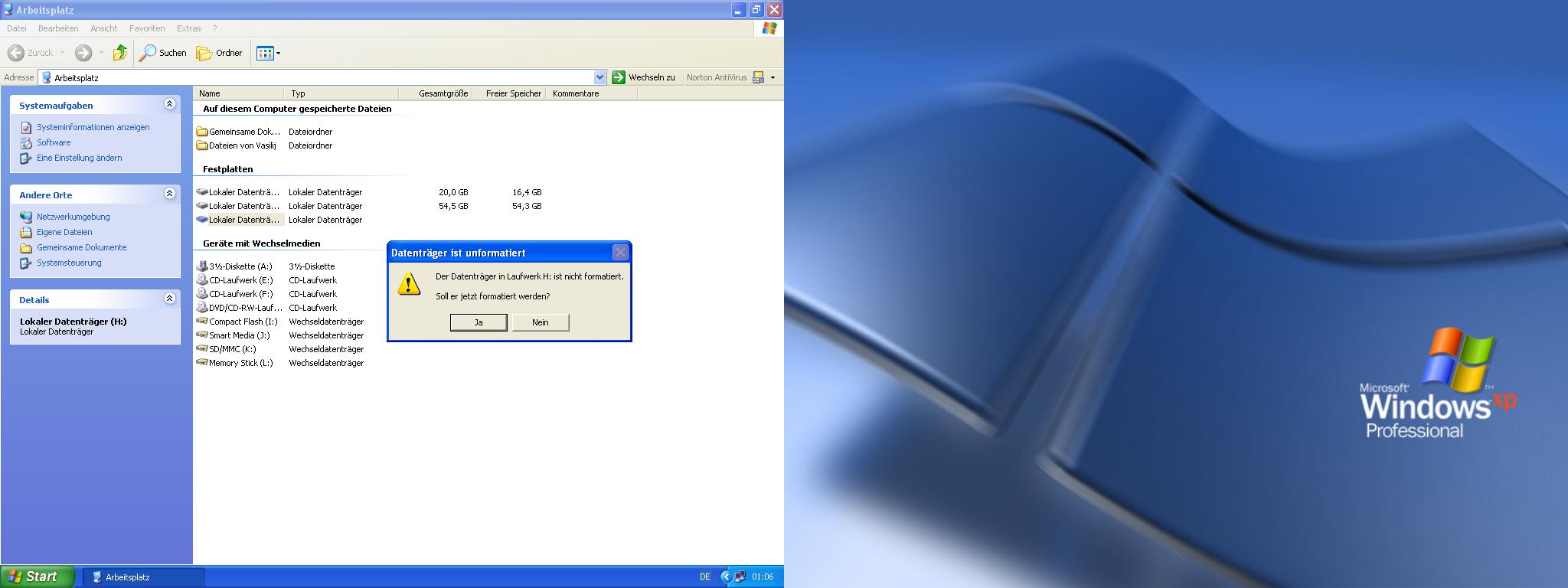This screenshot has width=1568, height=588.
Task: Select Dateien von Vasilij folder icon
Action: [202, 145]
